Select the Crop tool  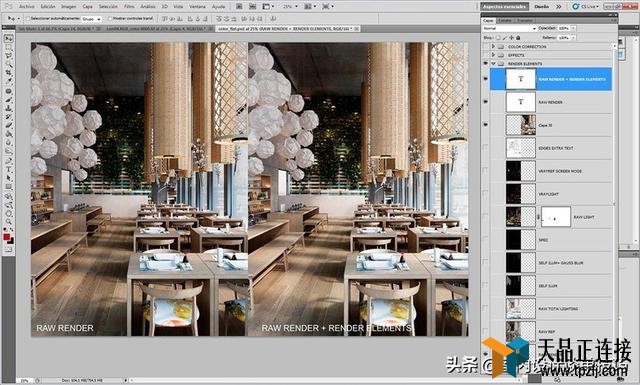pos(8,73)
